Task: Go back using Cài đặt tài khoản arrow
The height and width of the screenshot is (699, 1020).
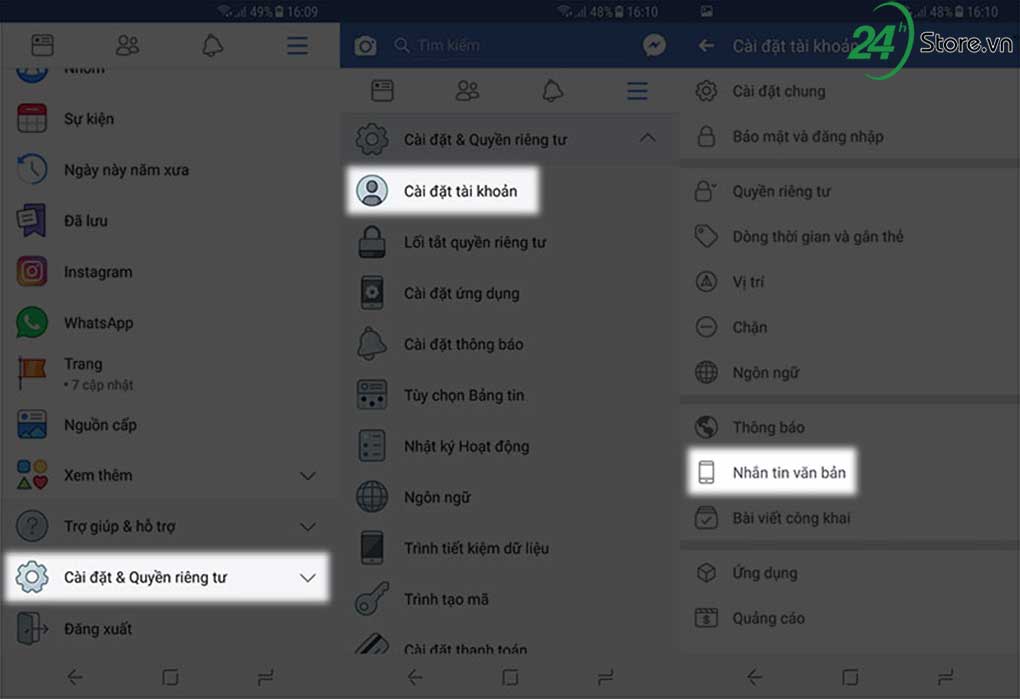Action: [x=706, y=46]
